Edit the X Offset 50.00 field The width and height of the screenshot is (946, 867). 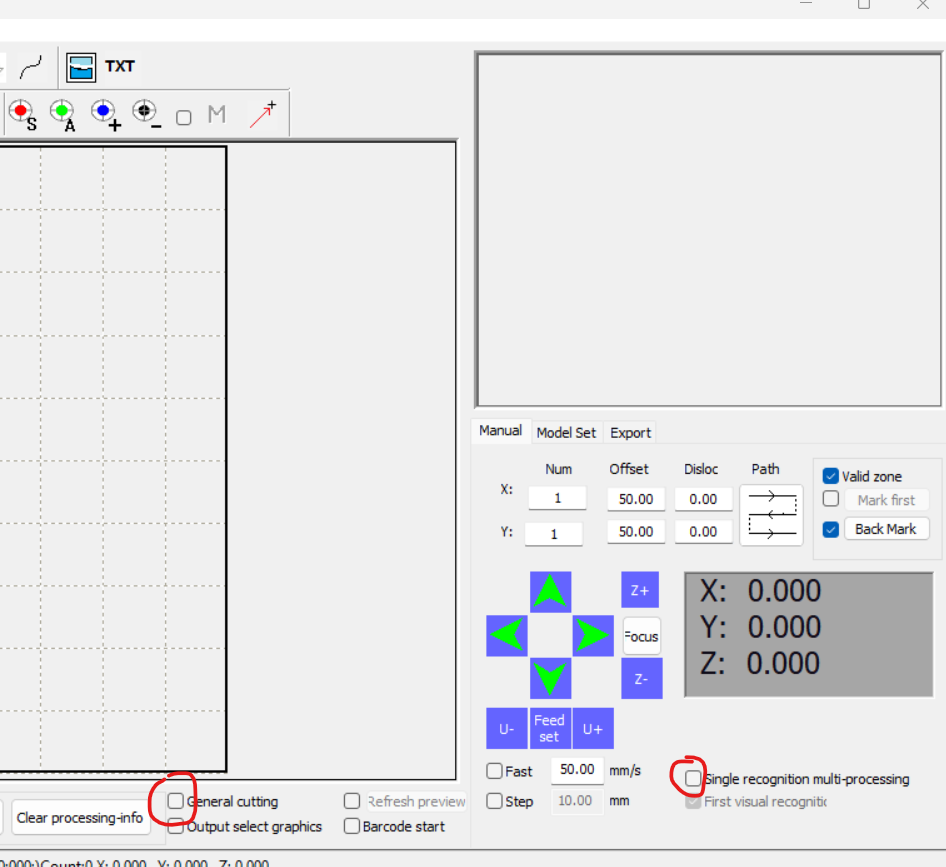click(636, 499)
